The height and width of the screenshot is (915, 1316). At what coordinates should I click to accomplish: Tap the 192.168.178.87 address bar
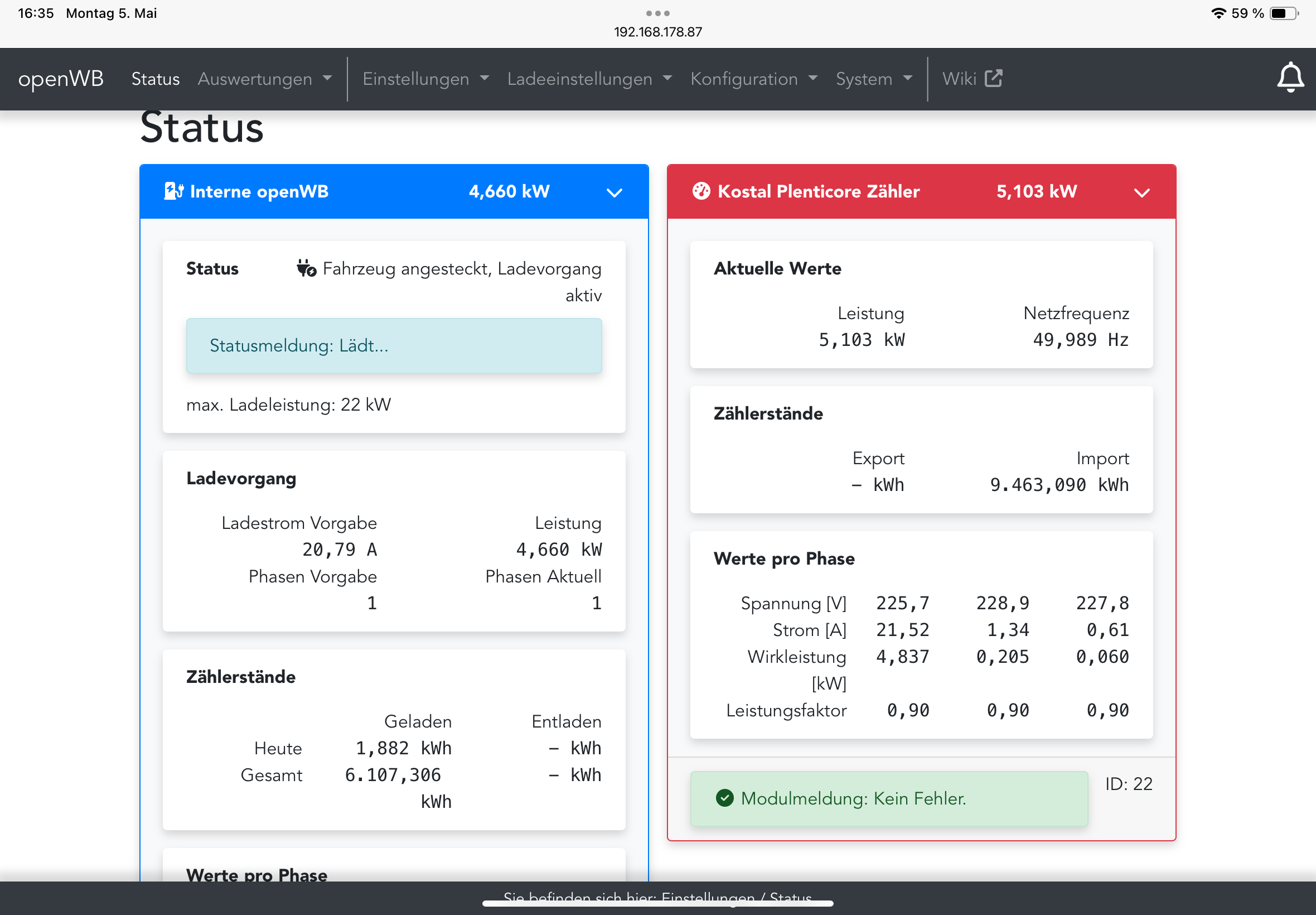657,32
